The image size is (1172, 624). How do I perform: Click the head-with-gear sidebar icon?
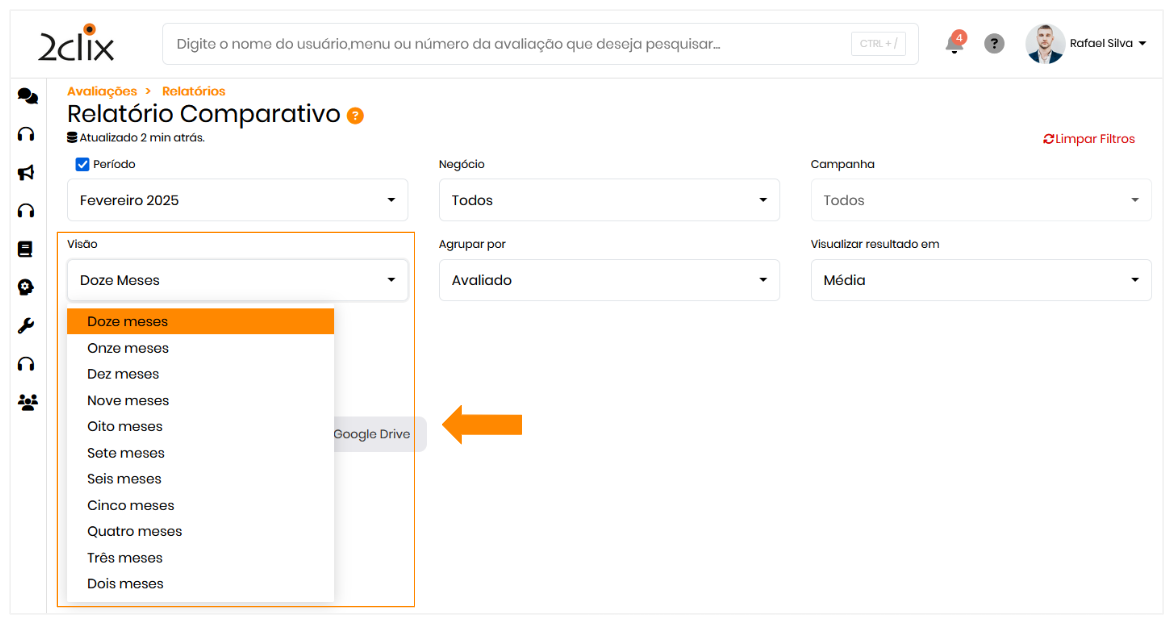click(x=26, y=287)
